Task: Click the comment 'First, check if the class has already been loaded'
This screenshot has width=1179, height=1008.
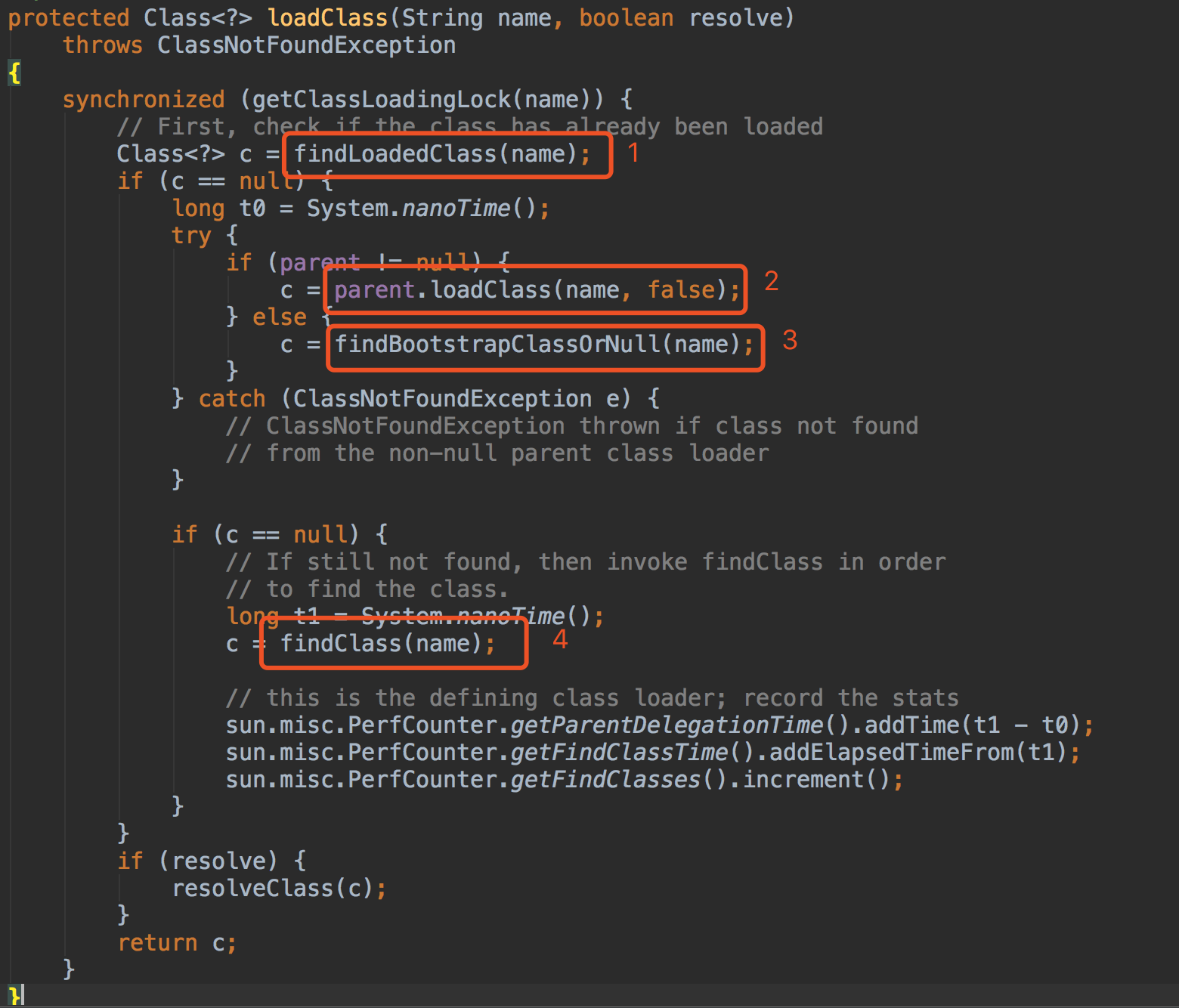Action: (x=470, y=126)
